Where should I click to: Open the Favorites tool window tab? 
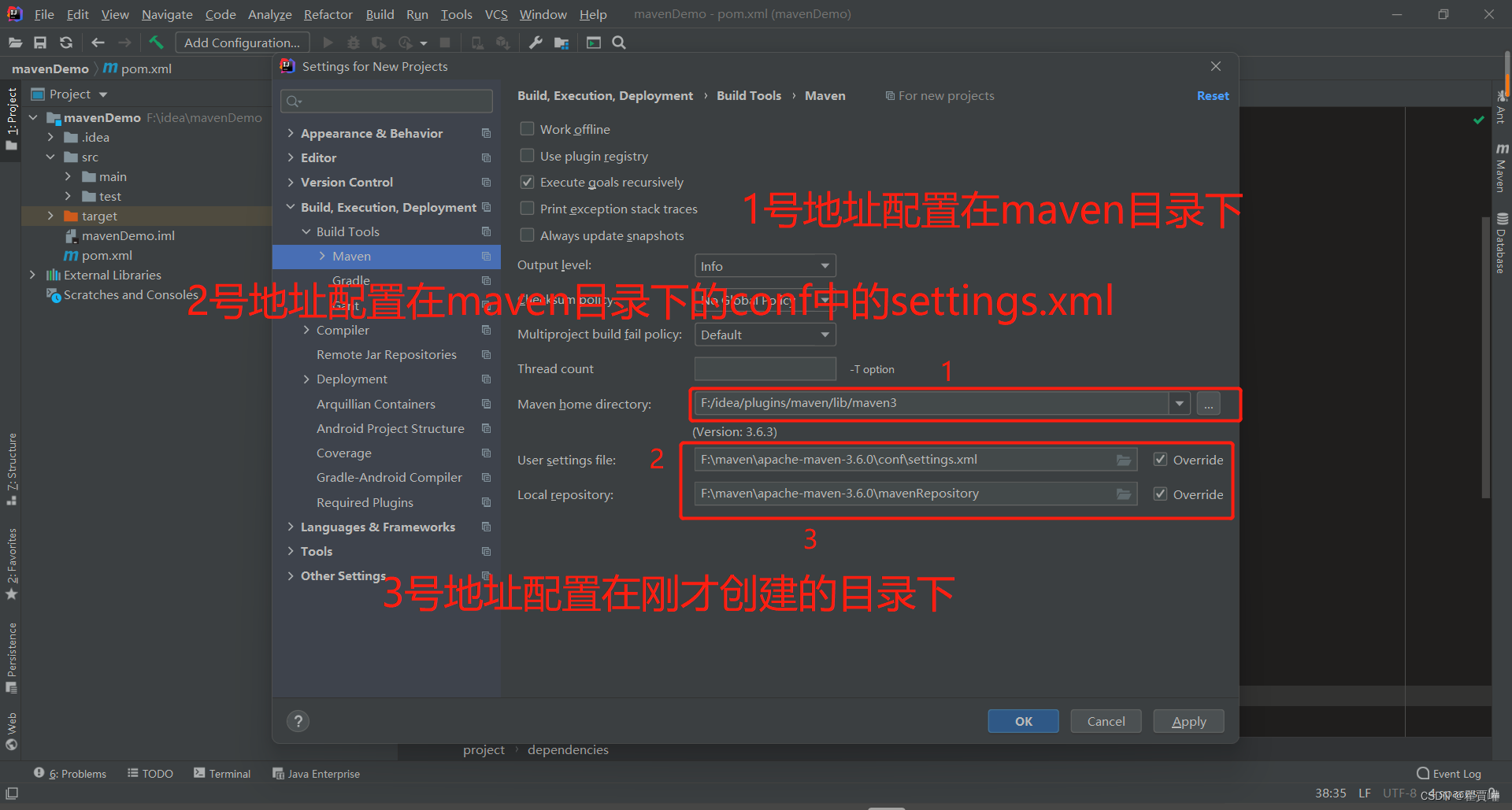[x=12, y=564]
